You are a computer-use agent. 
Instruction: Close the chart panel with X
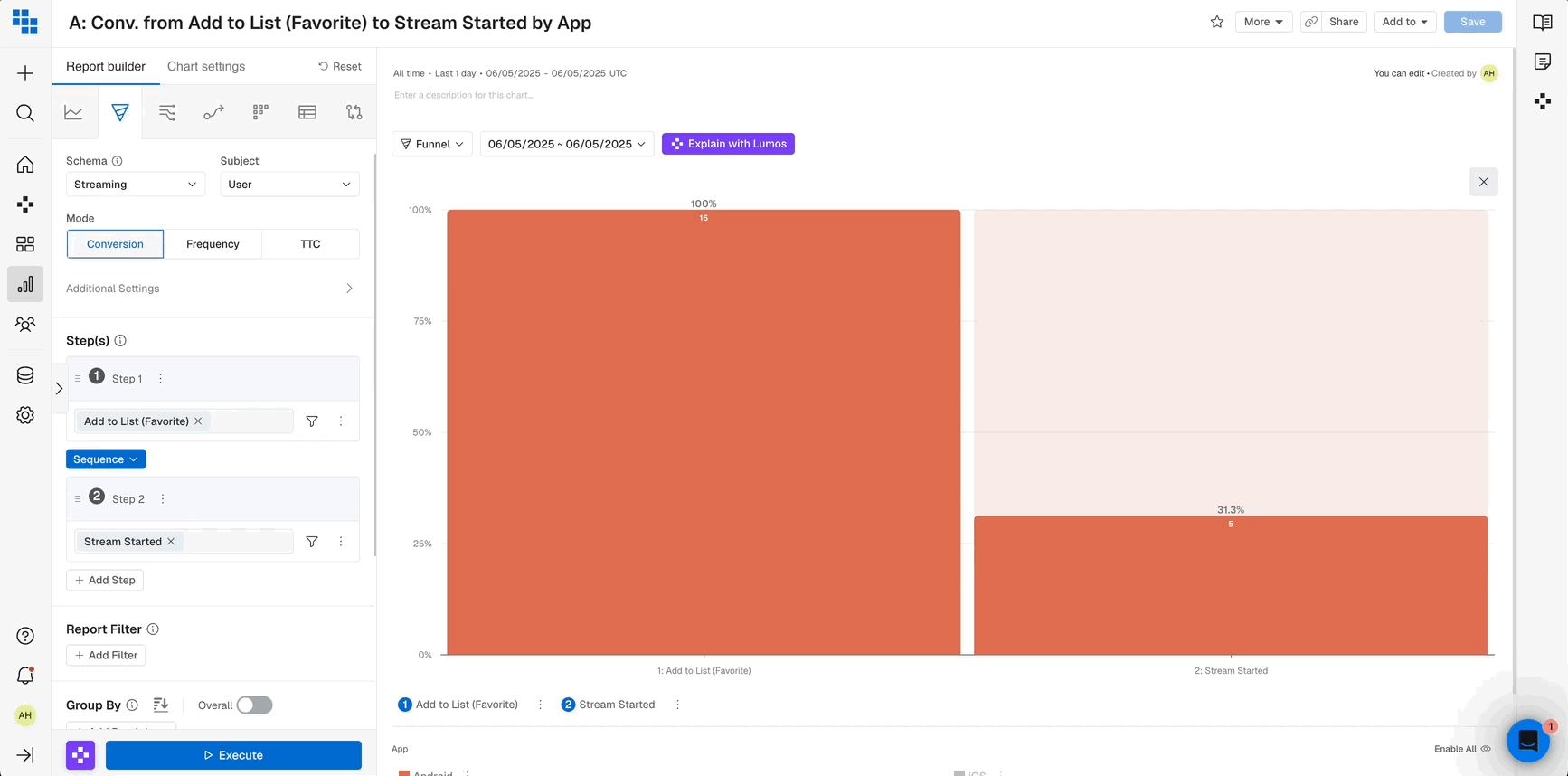coord(1484,182)
